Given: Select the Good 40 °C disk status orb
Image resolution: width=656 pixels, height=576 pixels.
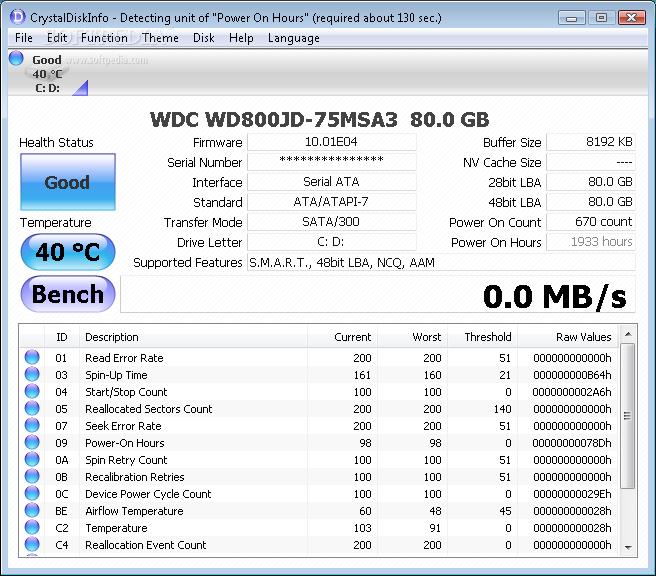Looking at the screenshot, I should (x=16, y=58).
